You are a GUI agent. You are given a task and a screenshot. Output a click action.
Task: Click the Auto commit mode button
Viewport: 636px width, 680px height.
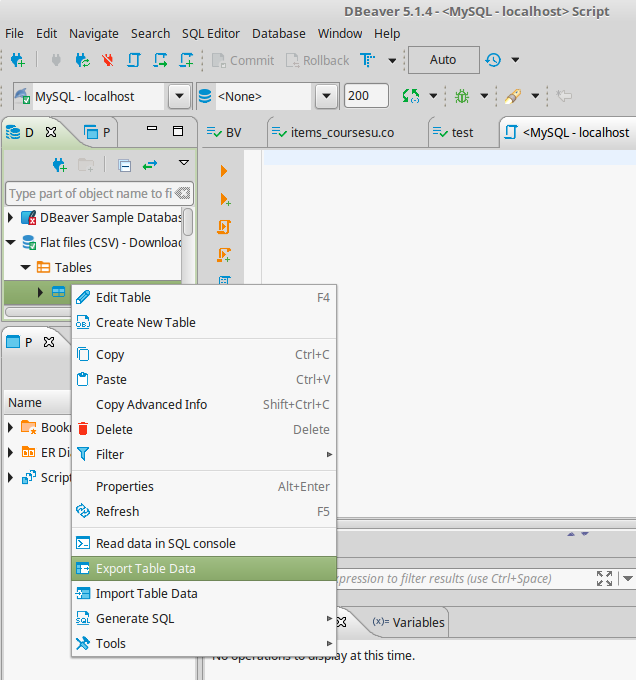pyautogui.click(x=444, y=60)
